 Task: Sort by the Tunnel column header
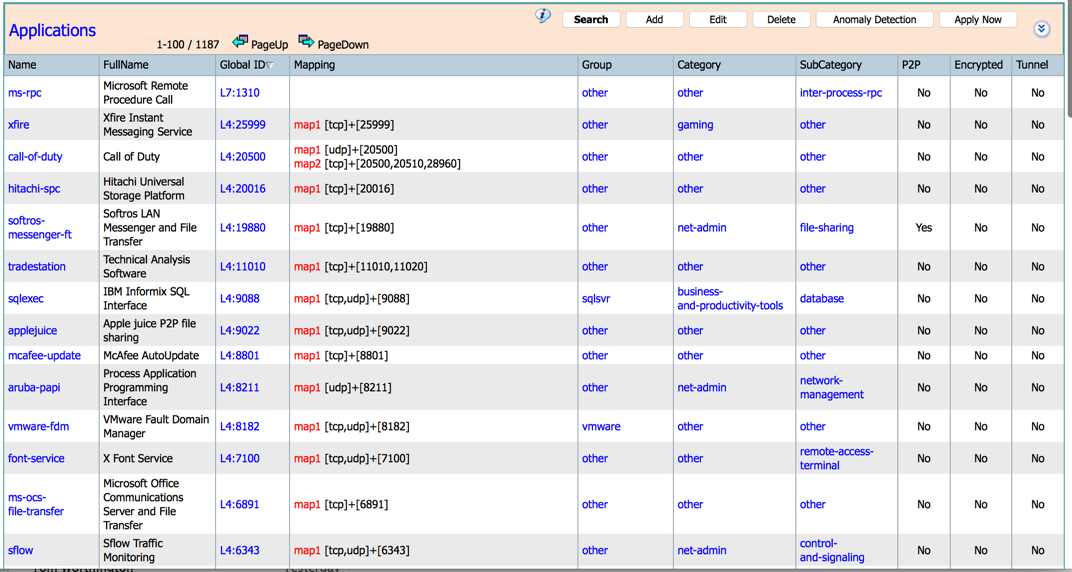click(1032, 65)
